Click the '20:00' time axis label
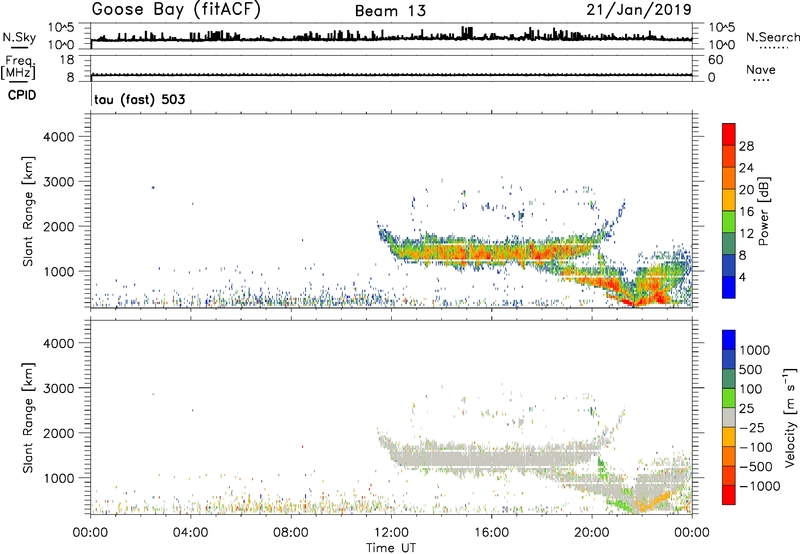This screenshot has width=800, height=554. (x=592, y=533)
